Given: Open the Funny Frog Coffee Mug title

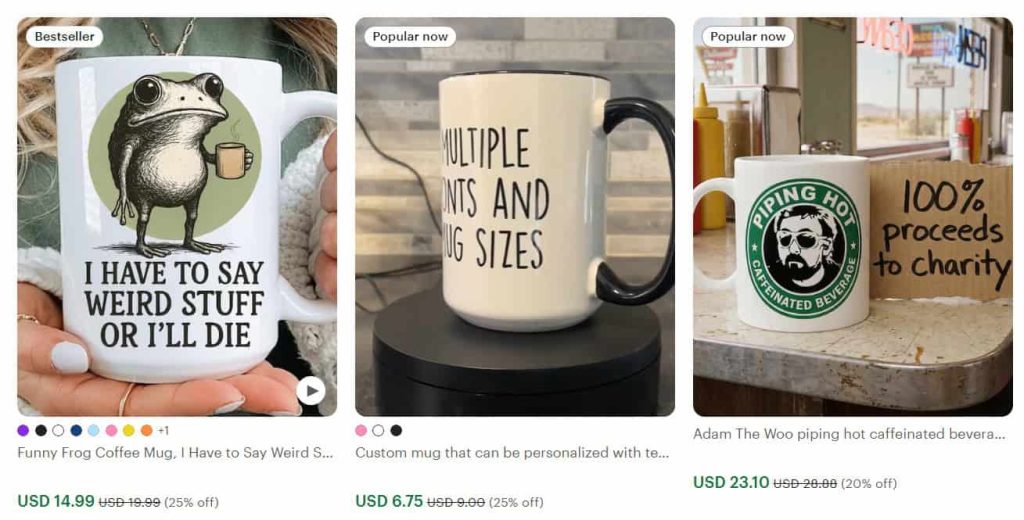Looking at the screenshot, I should [x=175, y=453].
